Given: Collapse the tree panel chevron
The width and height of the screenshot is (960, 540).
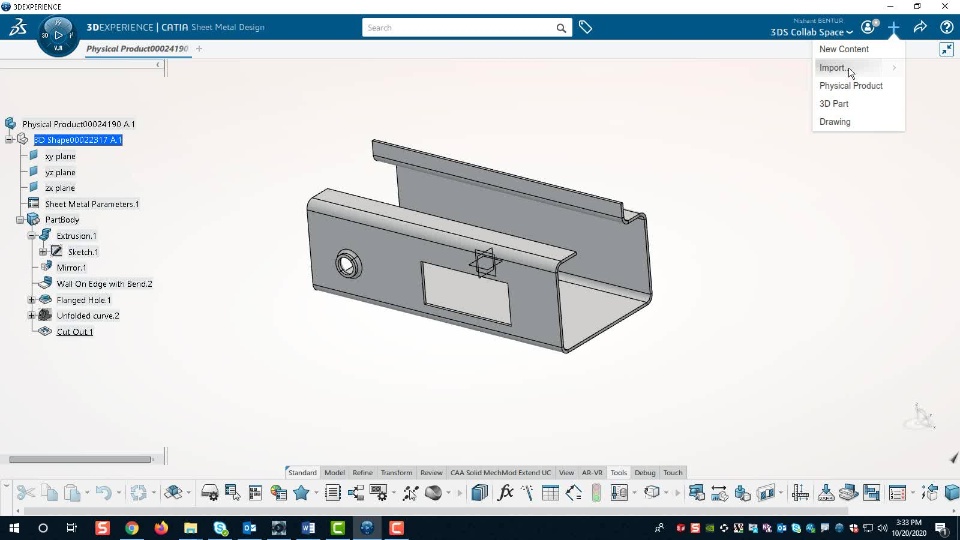Looking at the screenshot, I should (158, 64).
